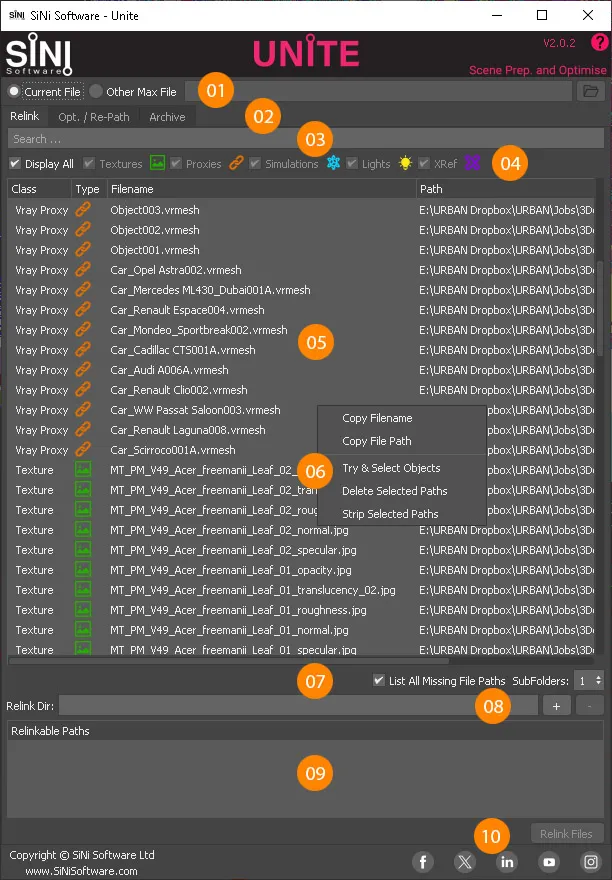
Task: Select Leaf_01_translucency_02.jpg texture row
Action: [x=301, y=590]
